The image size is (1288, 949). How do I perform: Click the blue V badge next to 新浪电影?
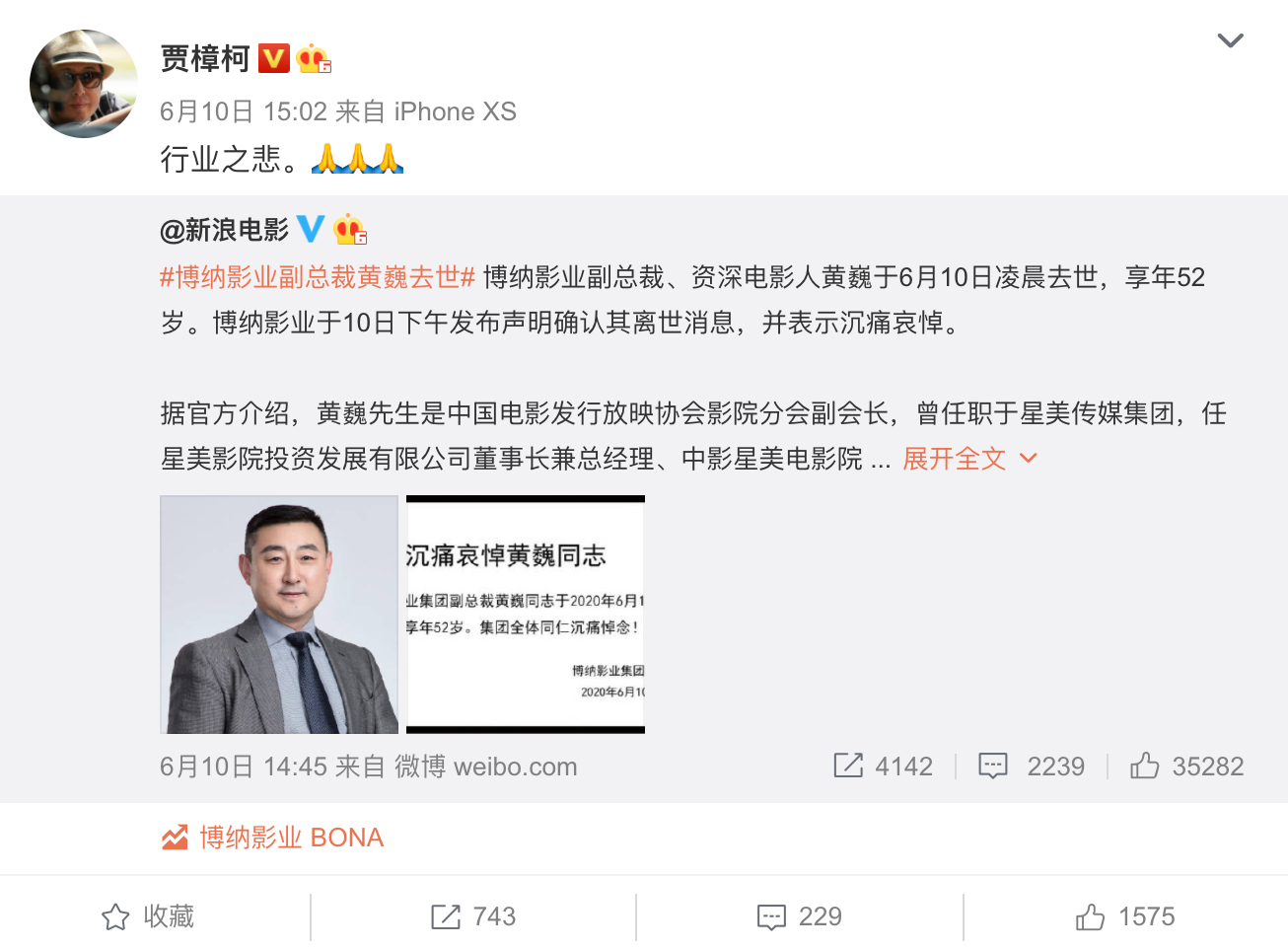coord(311,229)
